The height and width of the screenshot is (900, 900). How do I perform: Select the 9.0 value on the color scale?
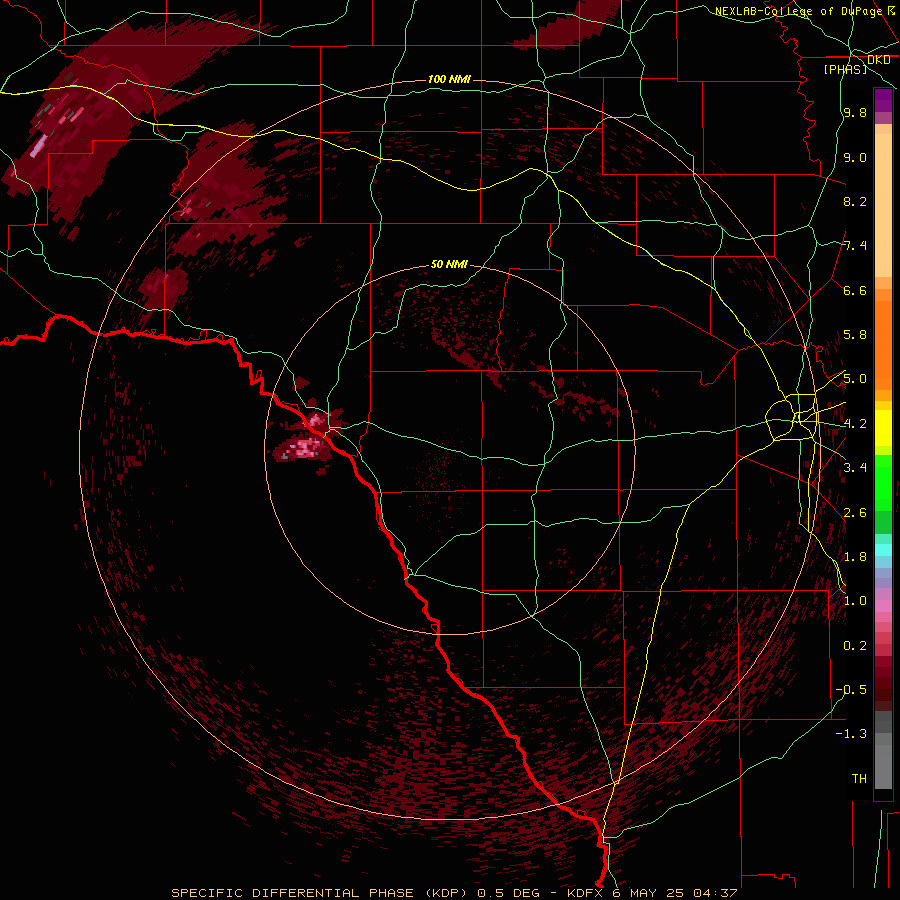(855, 157)
